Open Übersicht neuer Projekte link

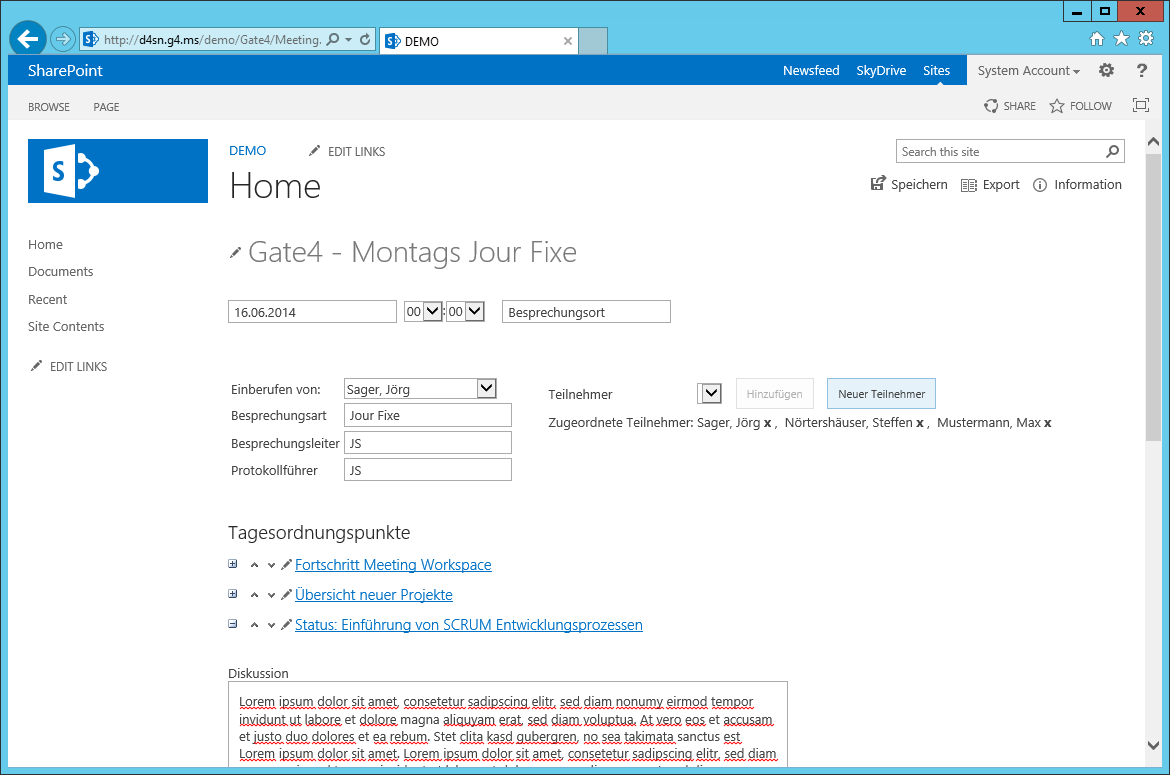click(x=374, y=594)
